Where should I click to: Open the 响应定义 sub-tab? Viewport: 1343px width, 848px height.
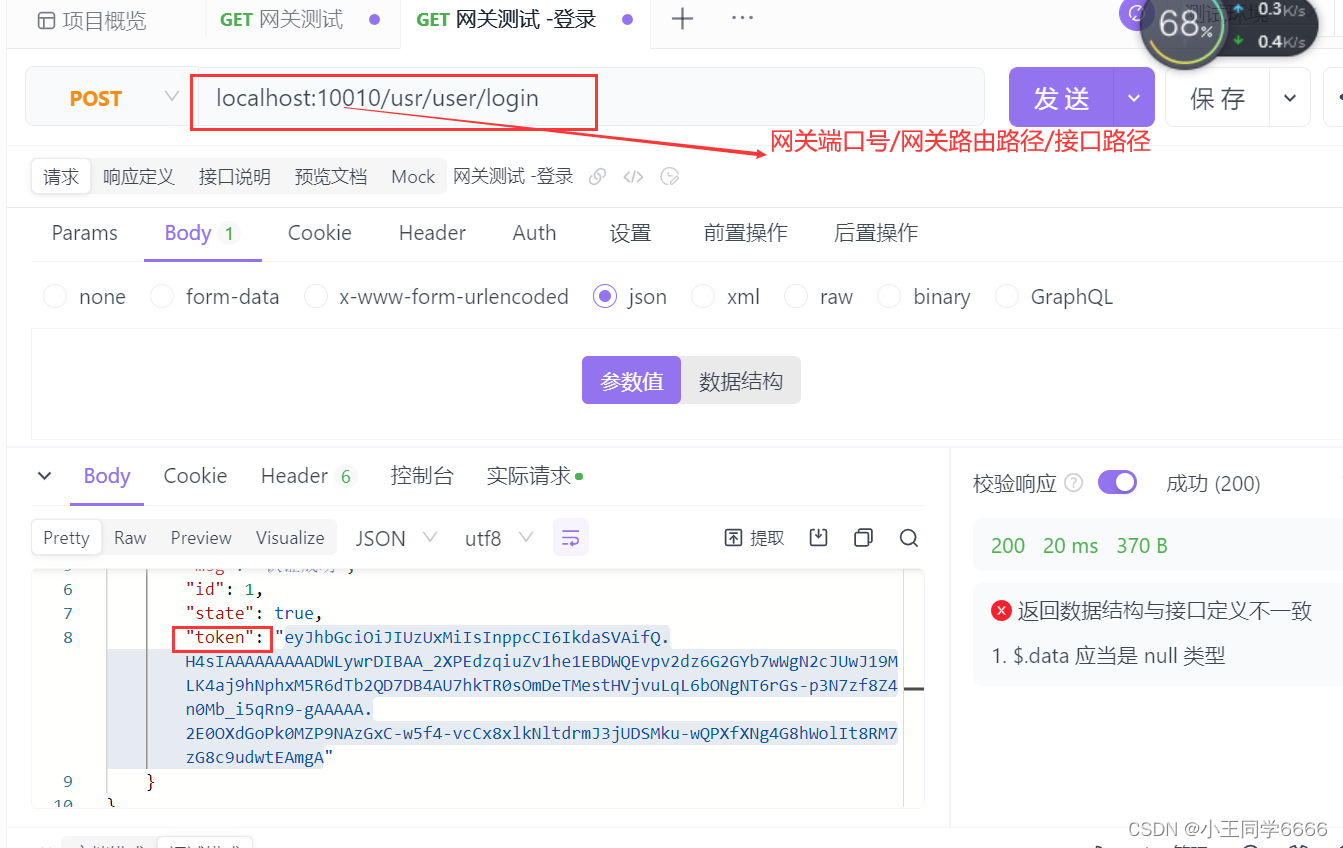point(139,176)
